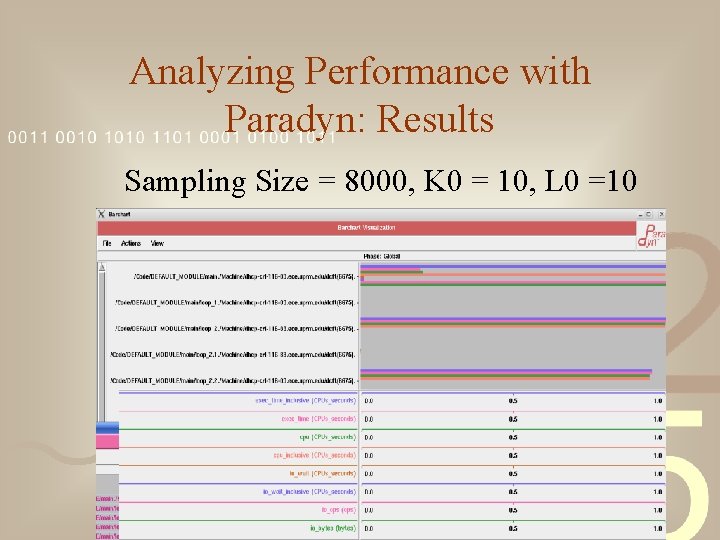Click the vertical scrollbar track of resource list
The width and height of the screenshot is (720, 540).
click(102, 344)
